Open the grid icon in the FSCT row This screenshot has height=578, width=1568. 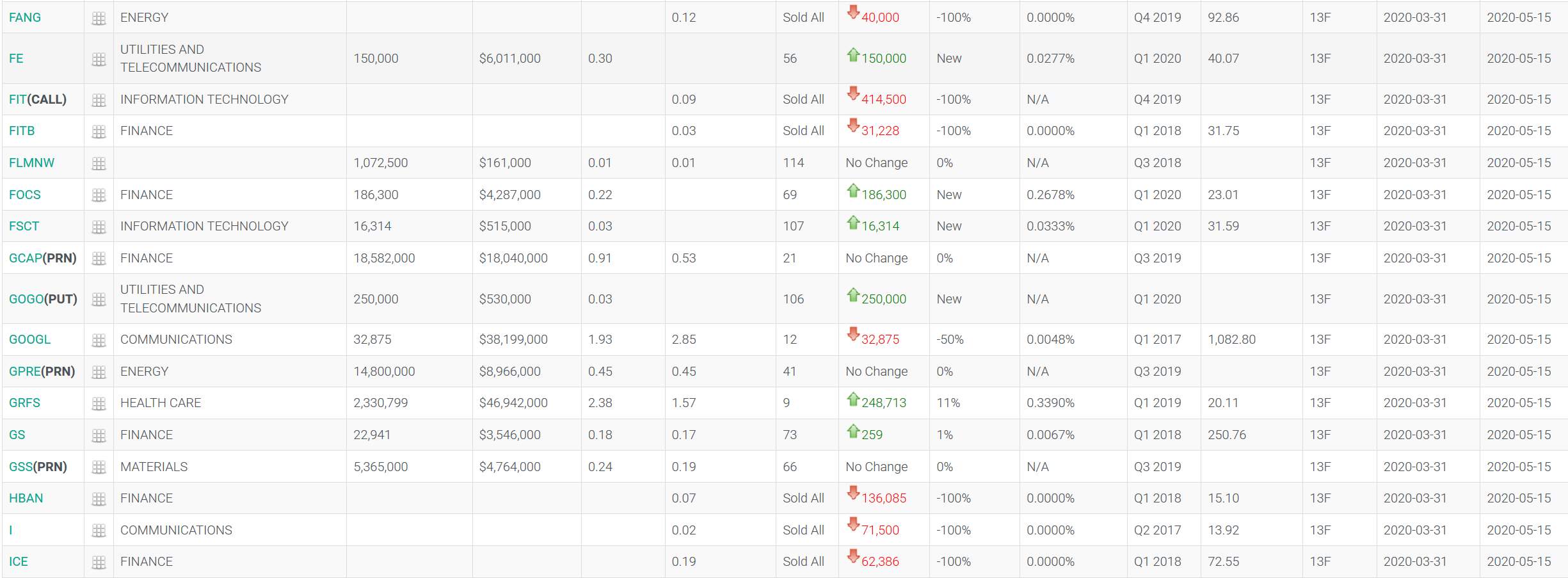pos(99,227)
